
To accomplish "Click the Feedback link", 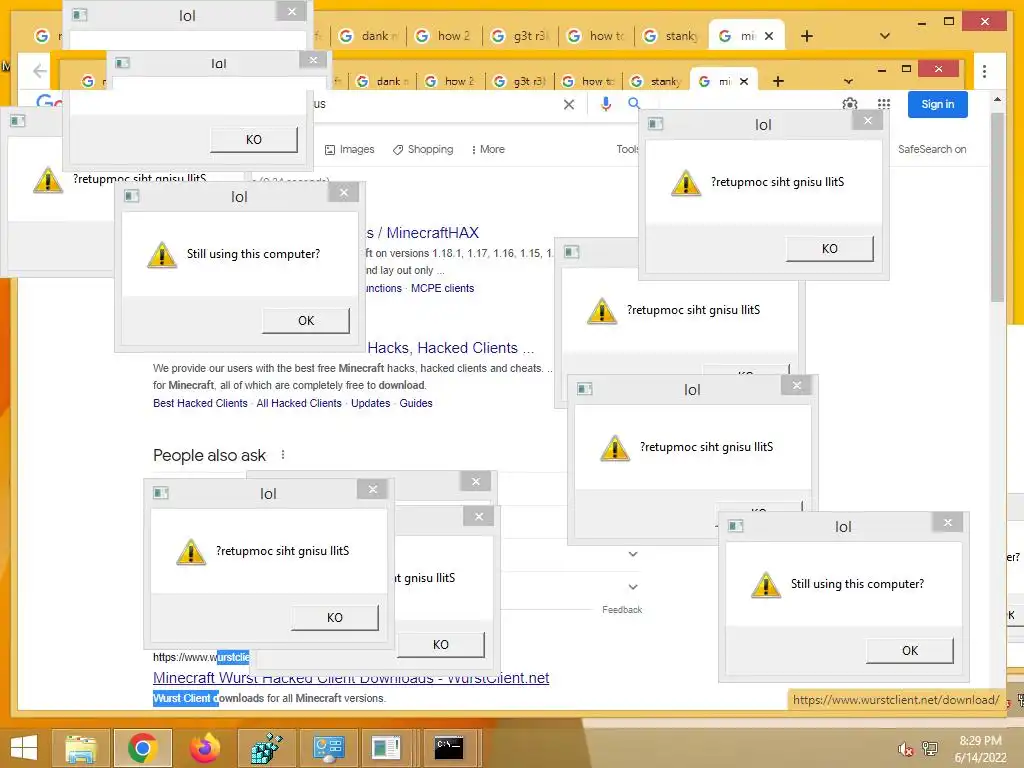I will (x=622, y=610).
